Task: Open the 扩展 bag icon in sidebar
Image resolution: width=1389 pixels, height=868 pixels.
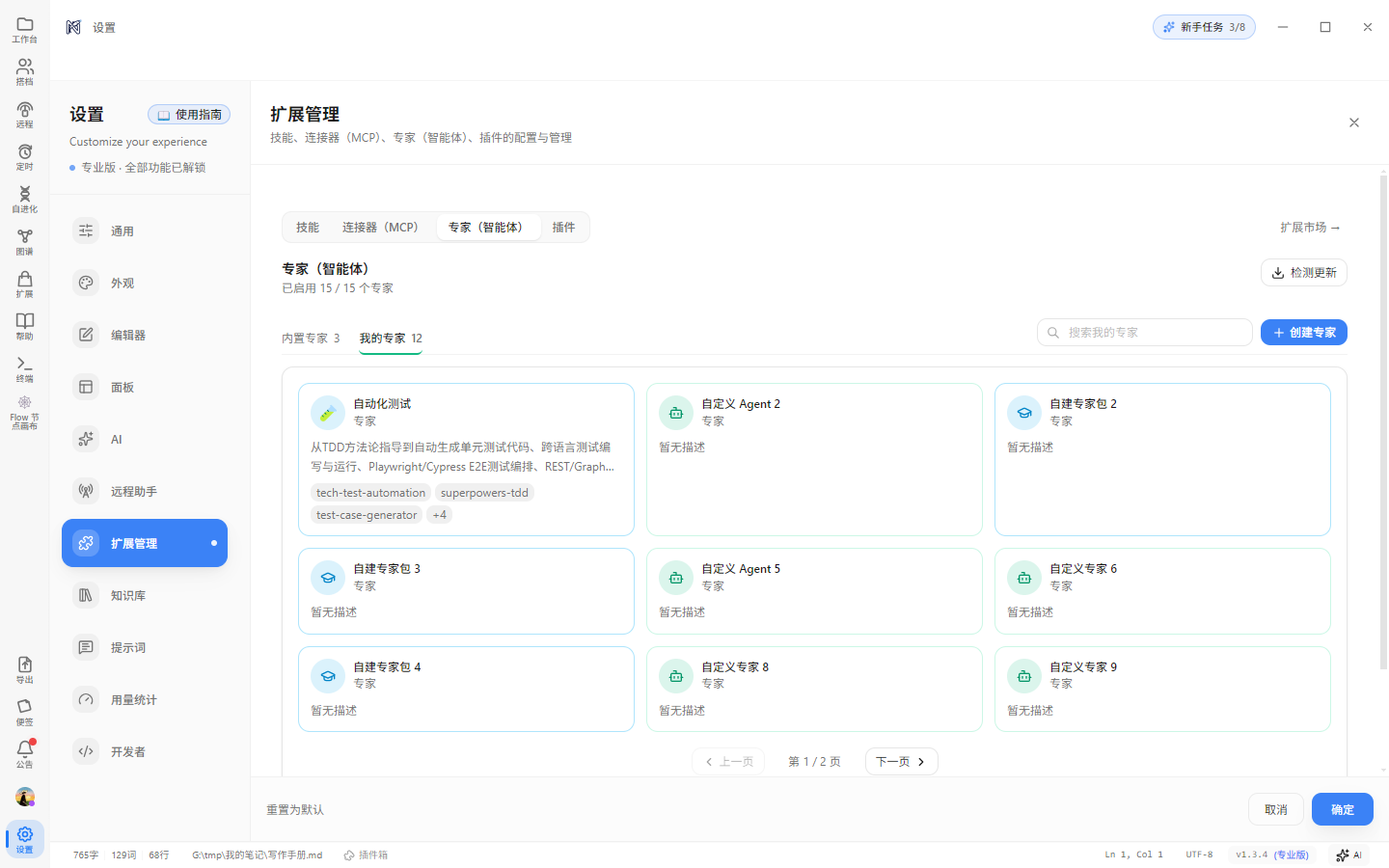Action: click(25, 284)
